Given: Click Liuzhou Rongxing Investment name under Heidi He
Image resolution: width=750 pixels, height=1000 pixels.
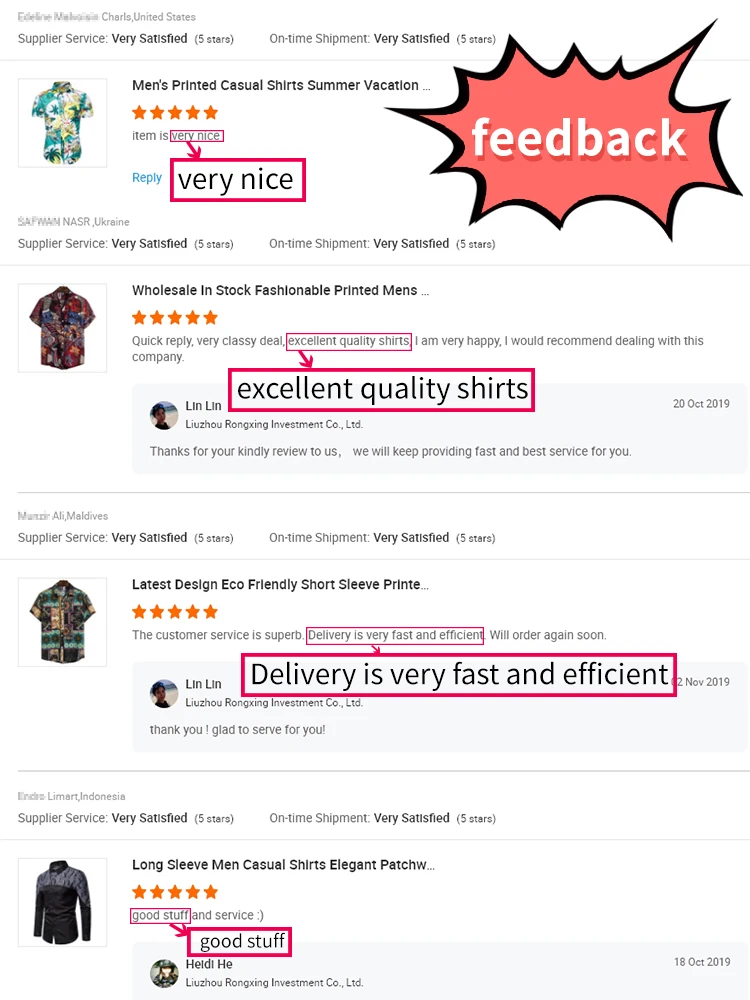Looking at the screenshot, I should 274,983.
